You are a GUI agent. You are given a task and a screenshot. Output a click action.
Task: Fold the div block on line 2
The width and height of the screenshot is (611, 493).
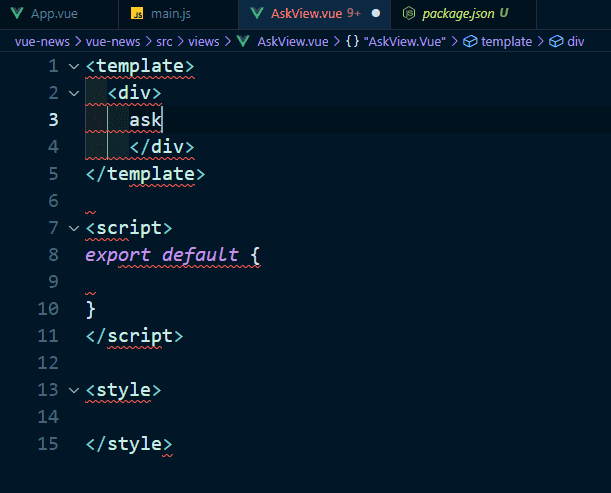coord(73,93)
